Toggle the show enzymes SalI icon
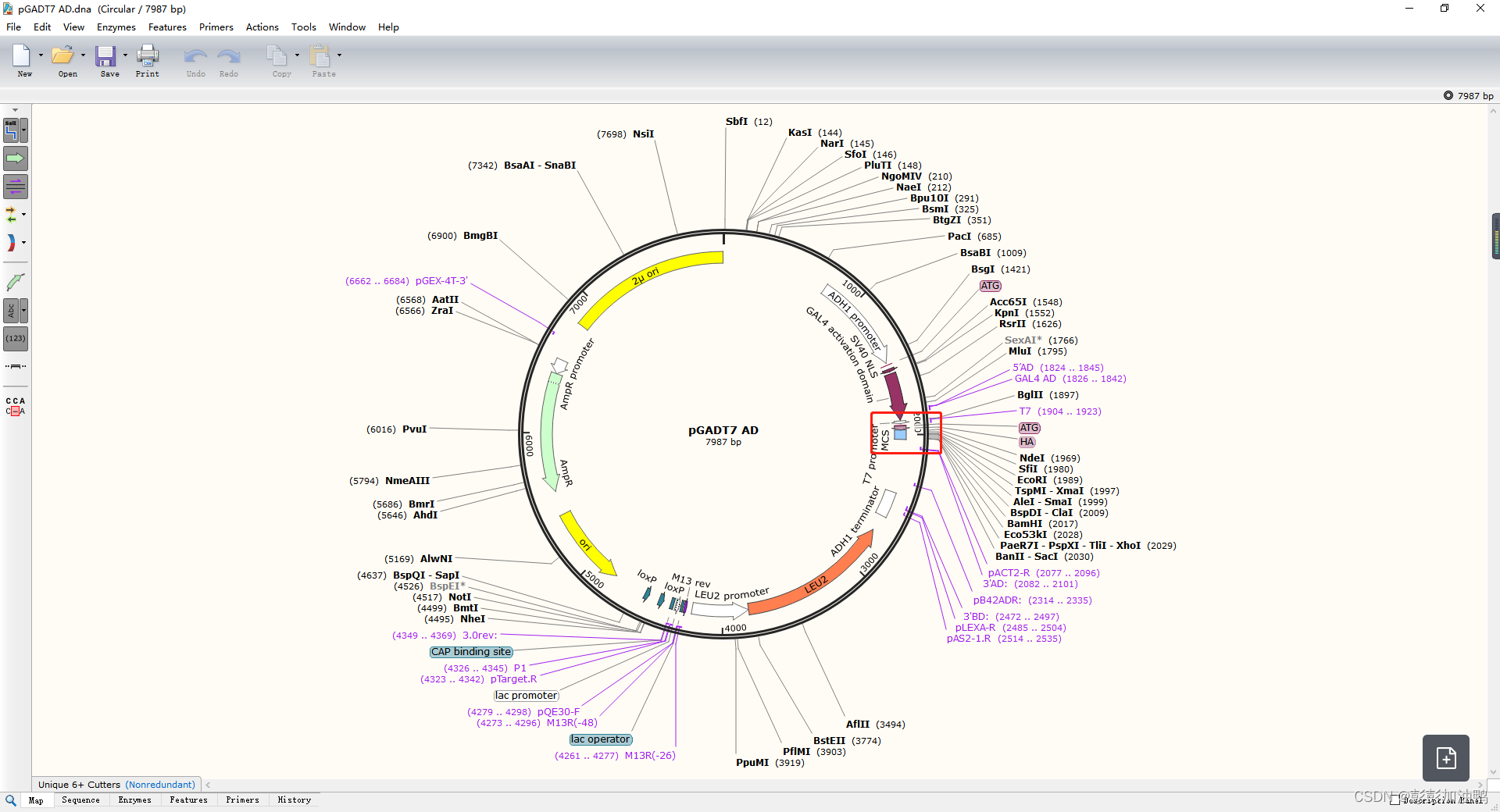 pos(11,130)
